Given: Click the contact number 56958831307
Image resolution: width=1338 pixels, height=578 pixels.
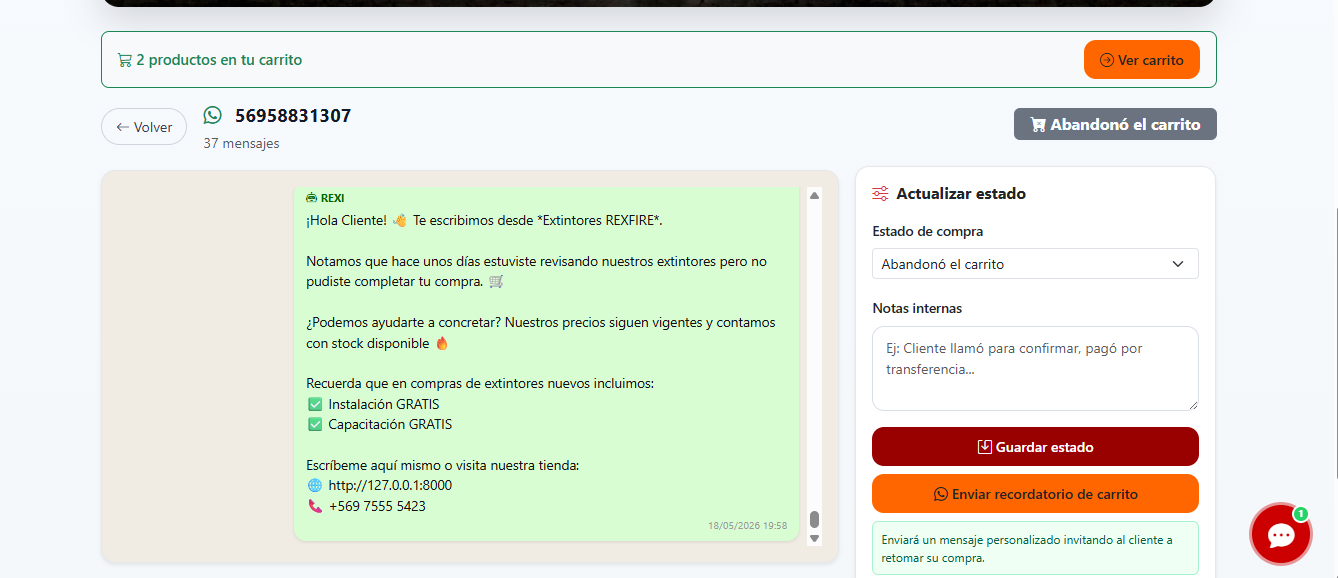Looking at the screenshot, I should tap(293, 116).
